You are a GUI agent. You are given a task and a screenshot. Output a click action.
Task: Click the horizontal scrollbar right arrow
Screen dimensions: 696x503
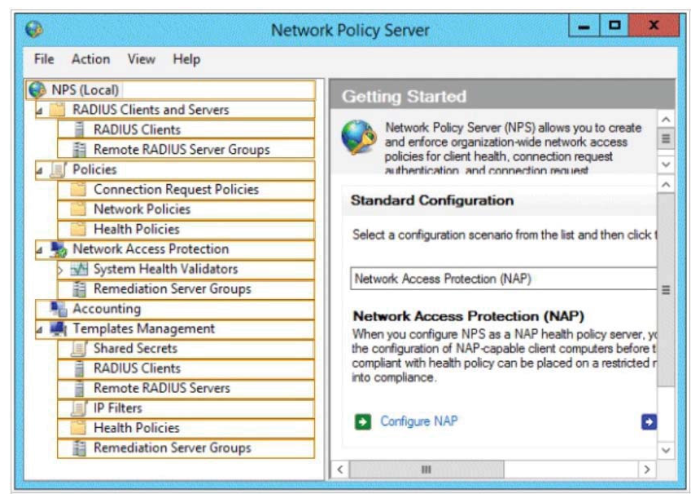point(647,469)
